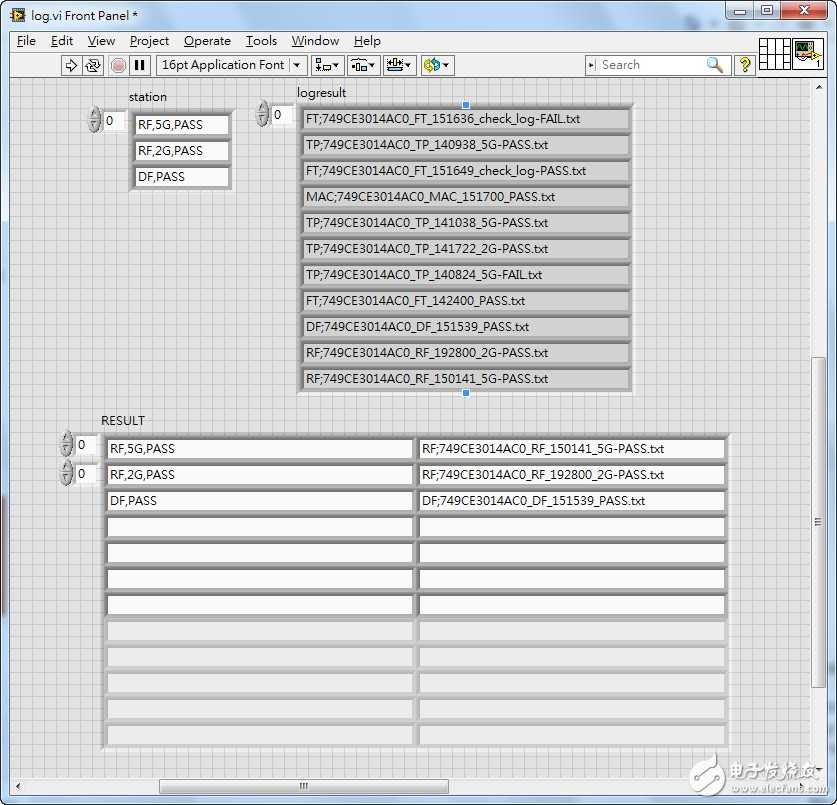
Task: Open the Reorder tool
Action: pyautogui.click(x=437, y=65)
